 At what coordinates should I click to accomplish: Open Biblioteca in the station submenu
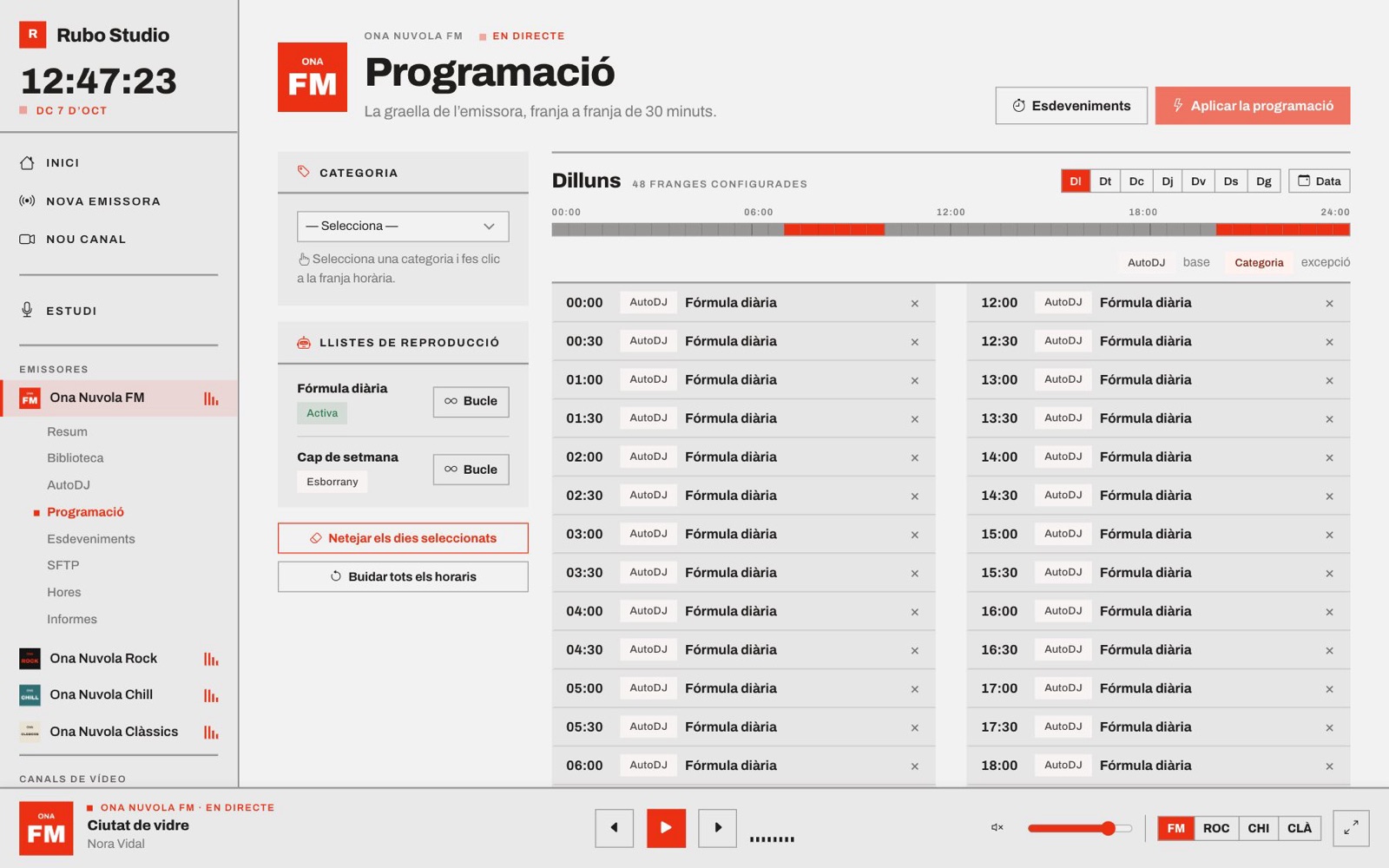(76, 458)
